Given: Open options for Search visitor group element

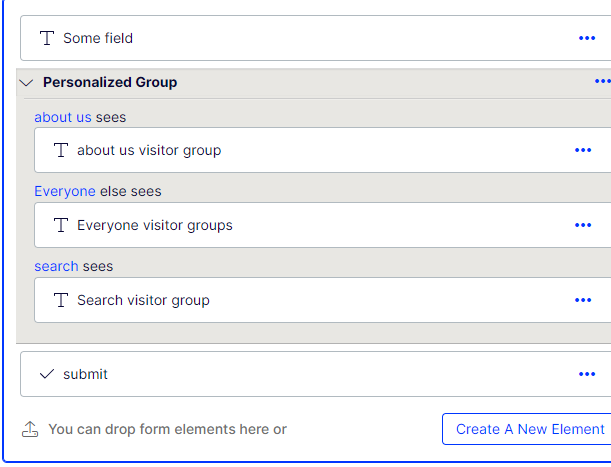Looking at the screenshot, I should pos(583,300).
